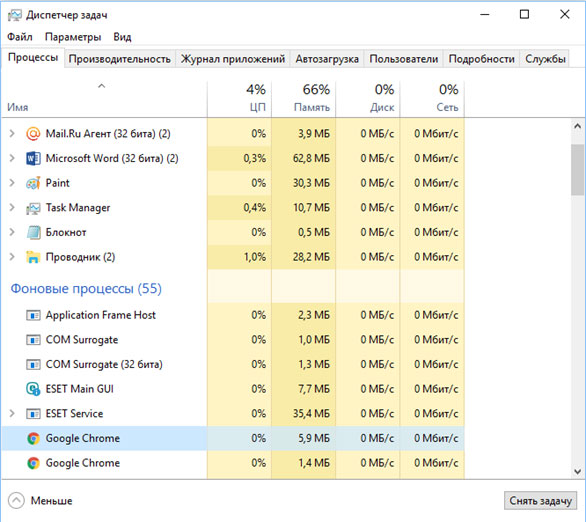The image size is (586, 522).
Task: Open the Параметры menu
Action: (73, 37)
